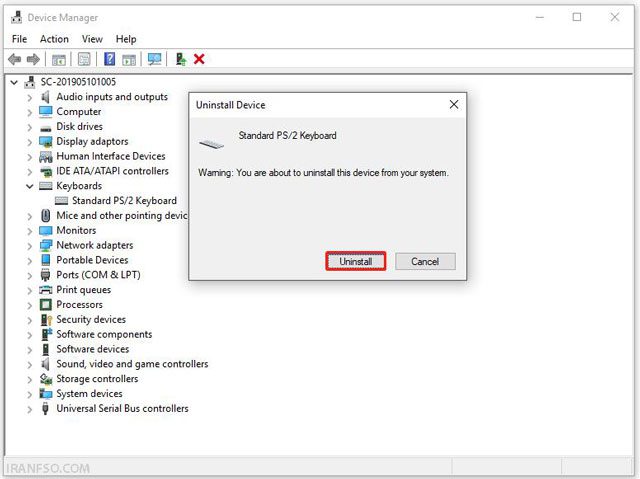Click the red X Uninstall device icon
640x479 pixels.
tap(199, 59)
